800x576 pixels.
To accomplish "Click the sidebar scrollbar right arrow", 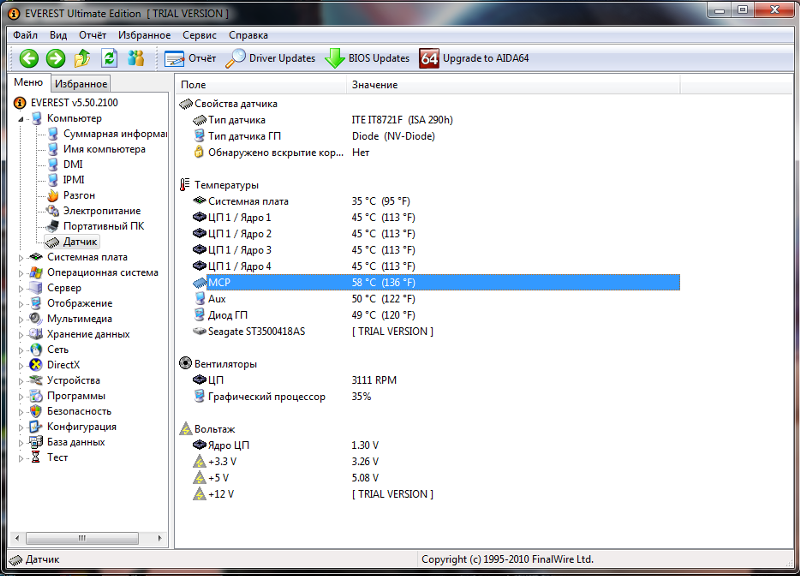I will click(x=160, y=538).
